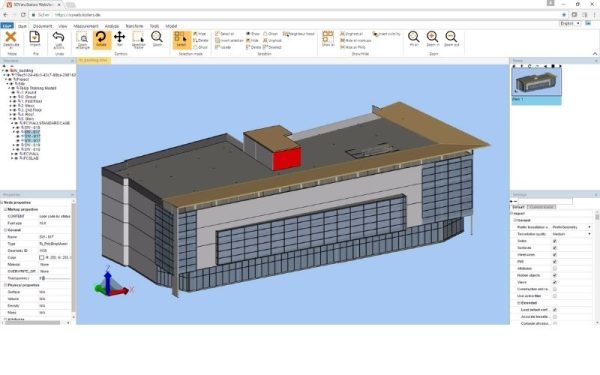Screen dimensions: 600x375
Task: Click the Hide all PMIs icon
Action: coord(342,47)
